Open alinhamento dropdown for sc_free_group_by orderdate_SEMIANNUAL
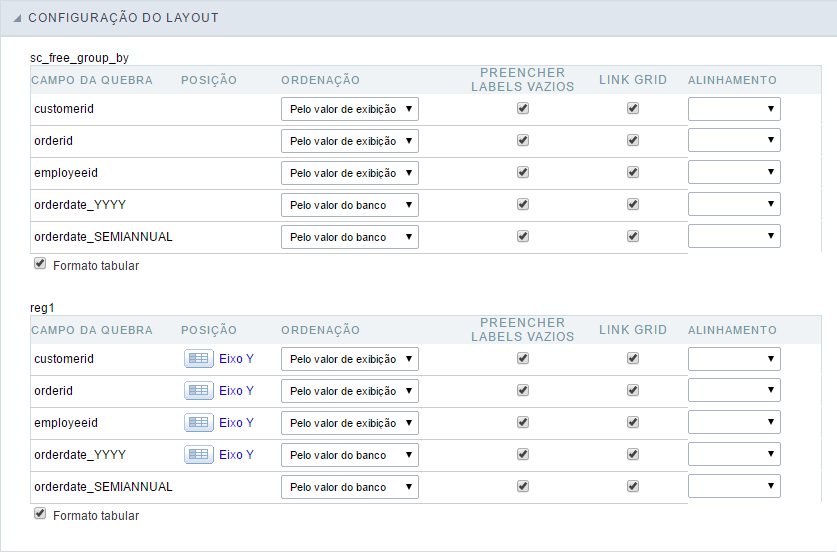The height and width of the screenshot is (552, 837). click(x=734, y=236)
